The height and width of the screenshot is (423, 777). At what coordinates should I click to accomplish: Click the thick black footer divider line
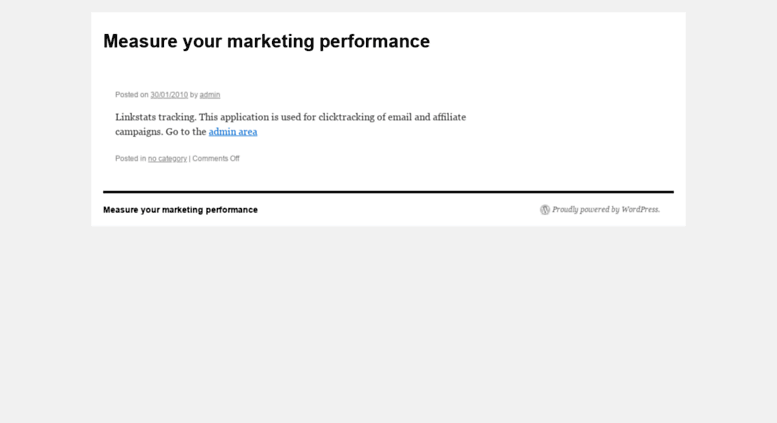coord(388,192)
